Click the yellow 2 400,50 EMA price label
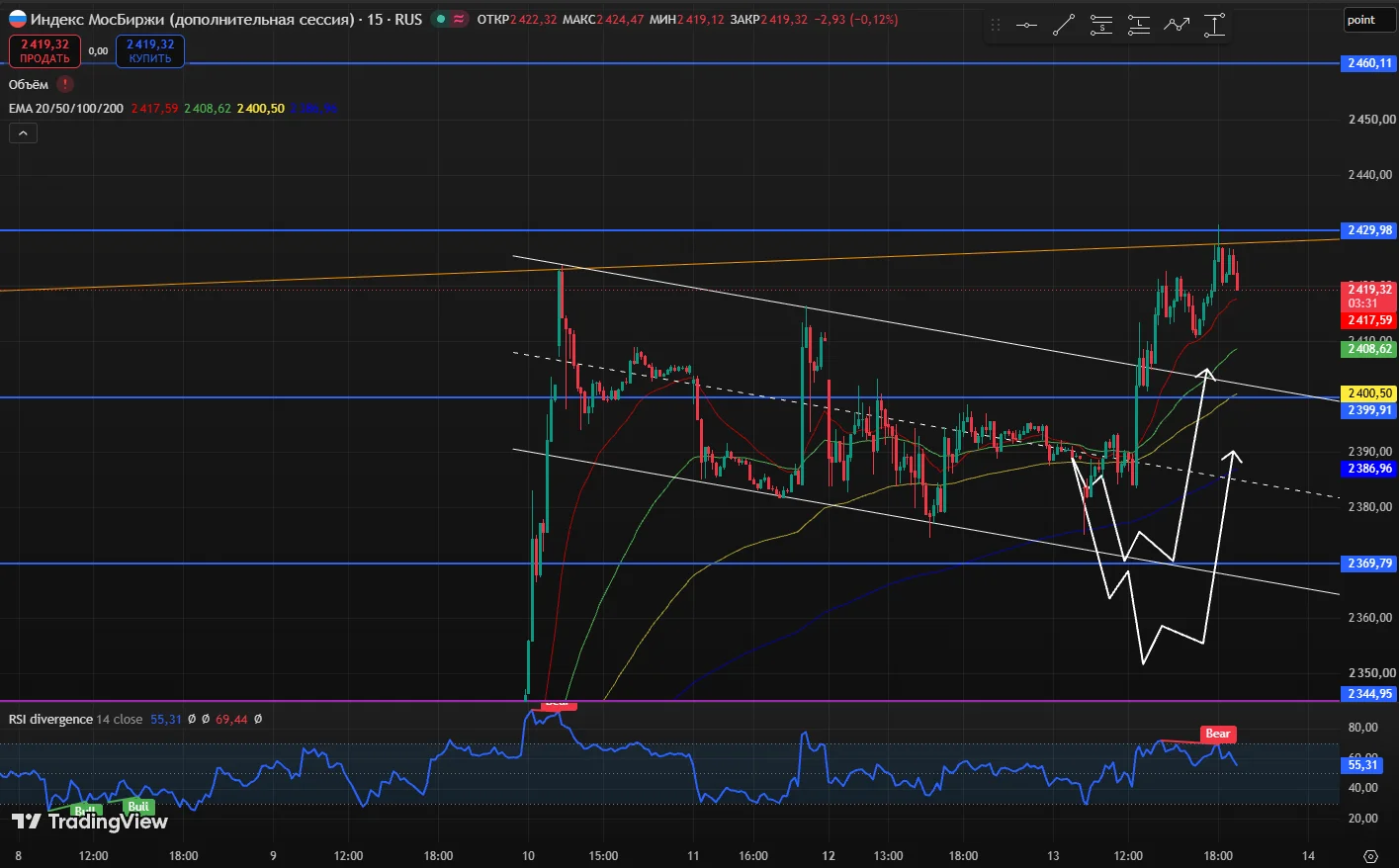Viewport: 1399px width, 868px height. click(x=1368, y=393)
